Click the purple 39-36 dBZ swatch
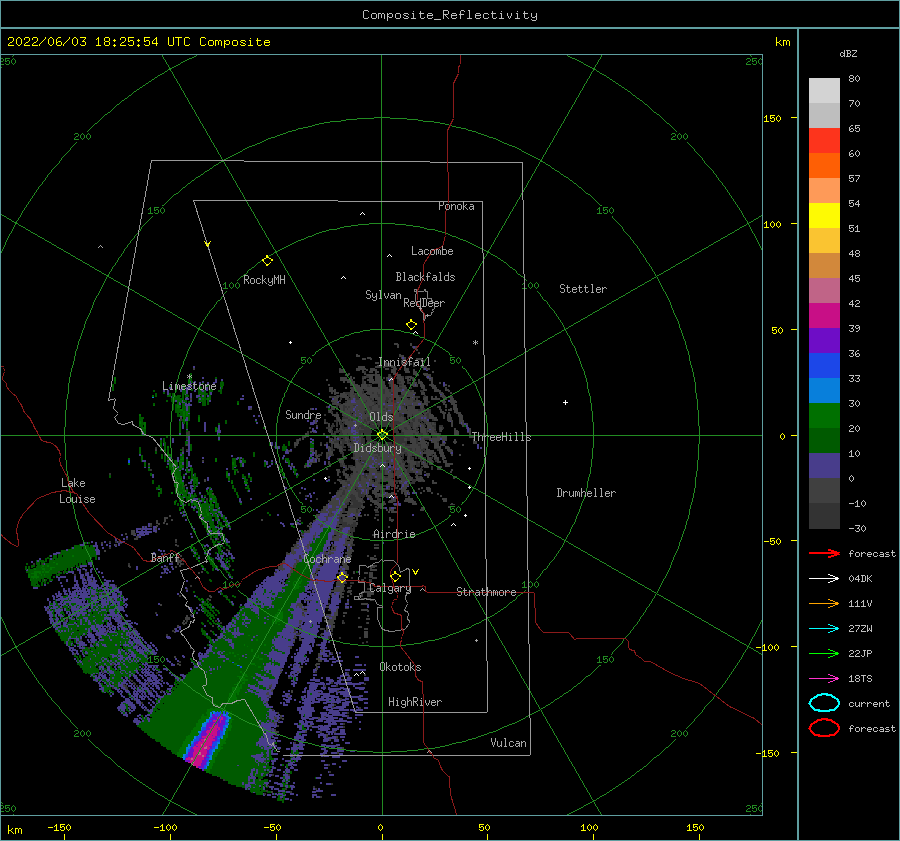Viewport: 900px width, 841px height. (x=824, y=341)
